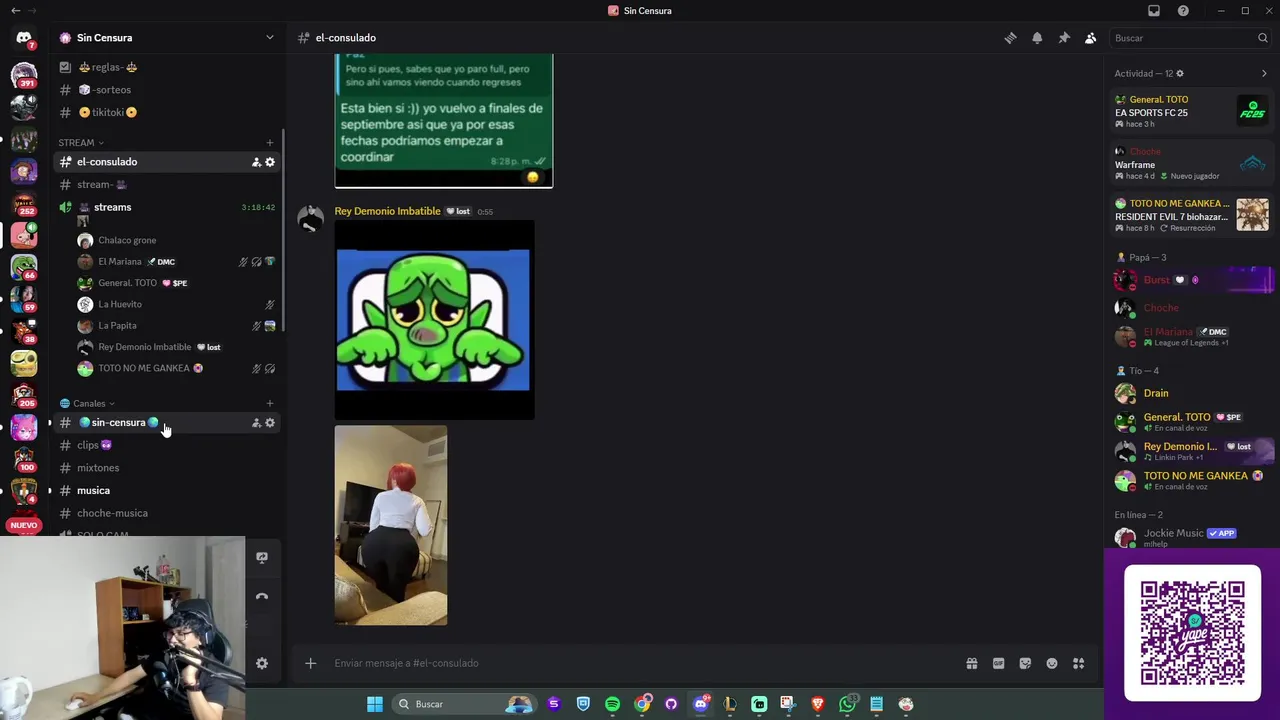1280x720 pixels.
Task: Select voice user La Huevito
Action: pyautogui.click(x=119, y=304)
